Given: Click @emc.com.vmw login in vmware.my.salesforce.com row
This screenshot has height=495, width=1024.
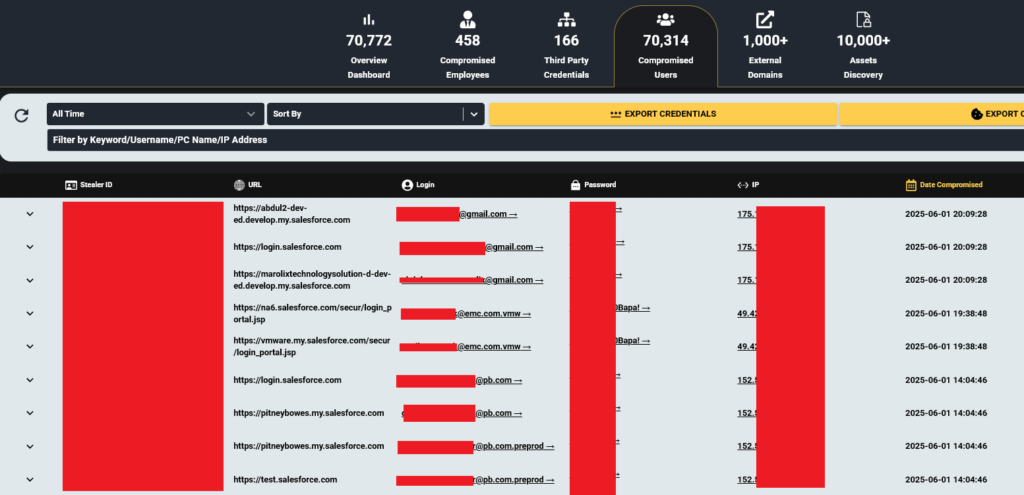Looking at the screenshot, I should tap(493, 346).
